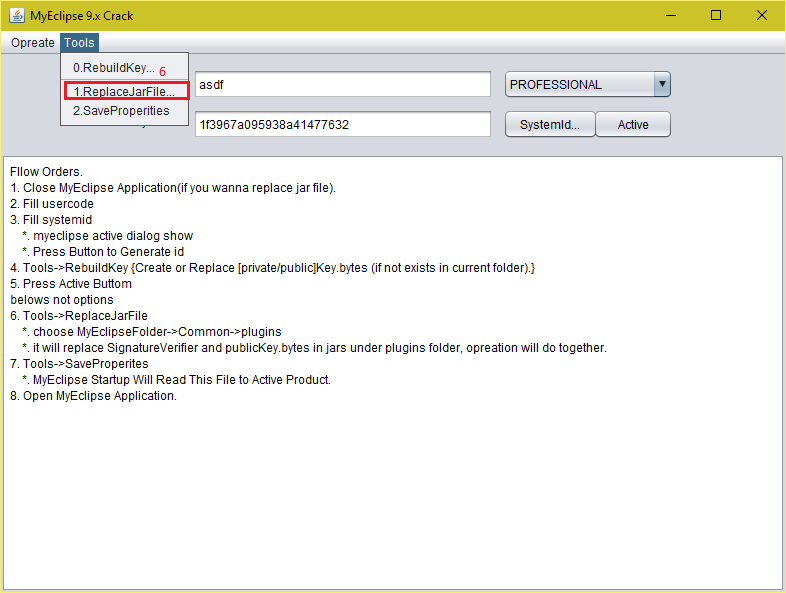Screen dimensions: 786x593
Task: Choose 2.SaveProperities menu entry
Action: (124, 111)
